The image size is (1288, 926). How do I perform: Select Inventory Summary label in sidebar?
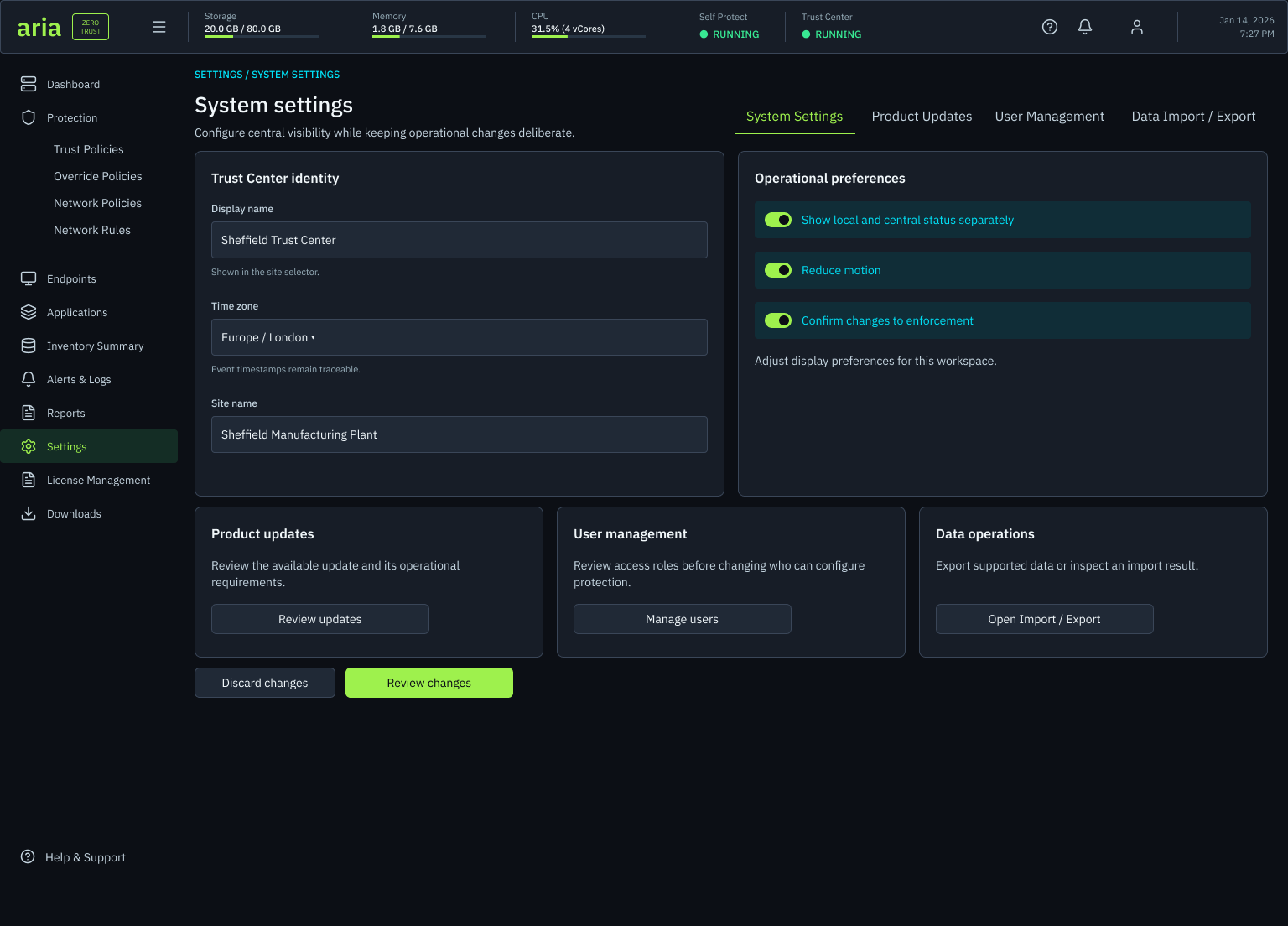point(96,346)
